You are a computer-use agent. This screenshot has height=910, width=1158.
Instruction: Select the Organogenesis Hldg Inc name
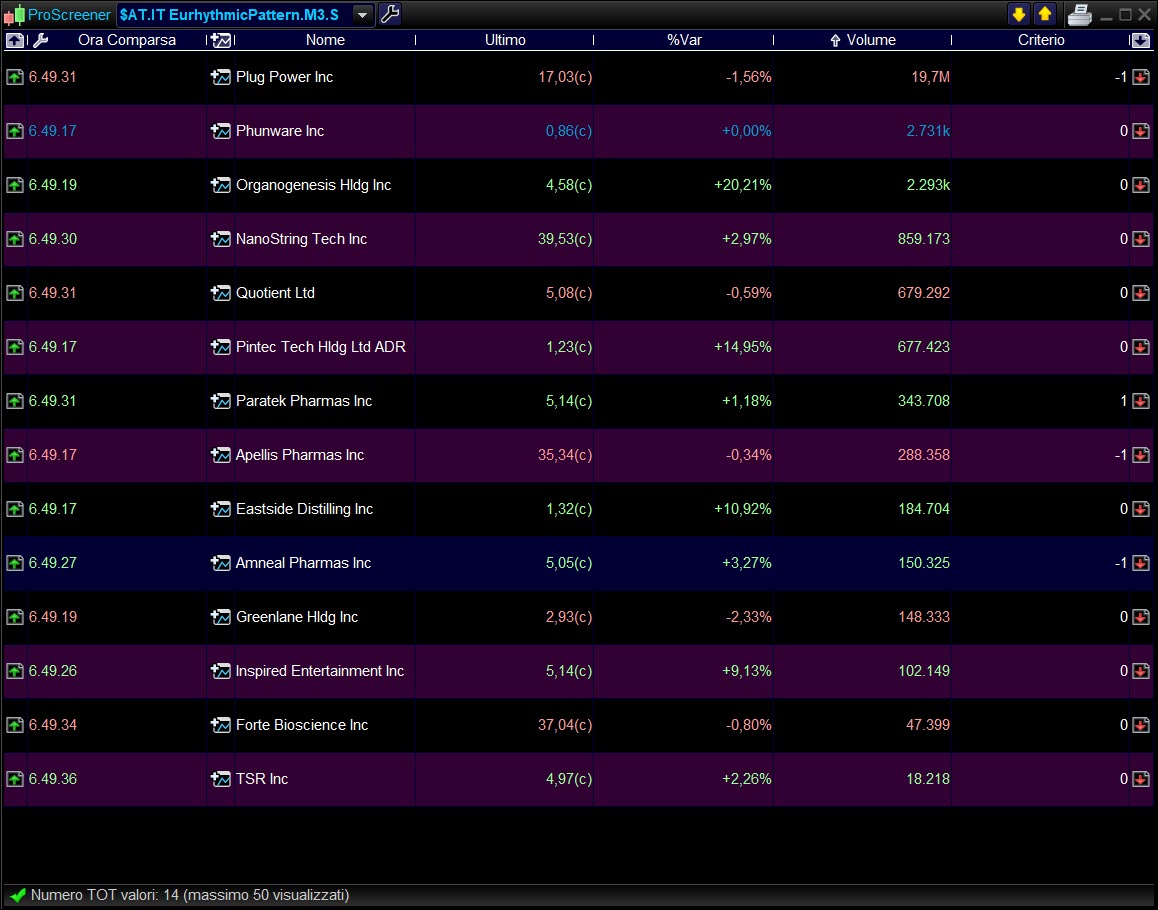pos(313,185)
